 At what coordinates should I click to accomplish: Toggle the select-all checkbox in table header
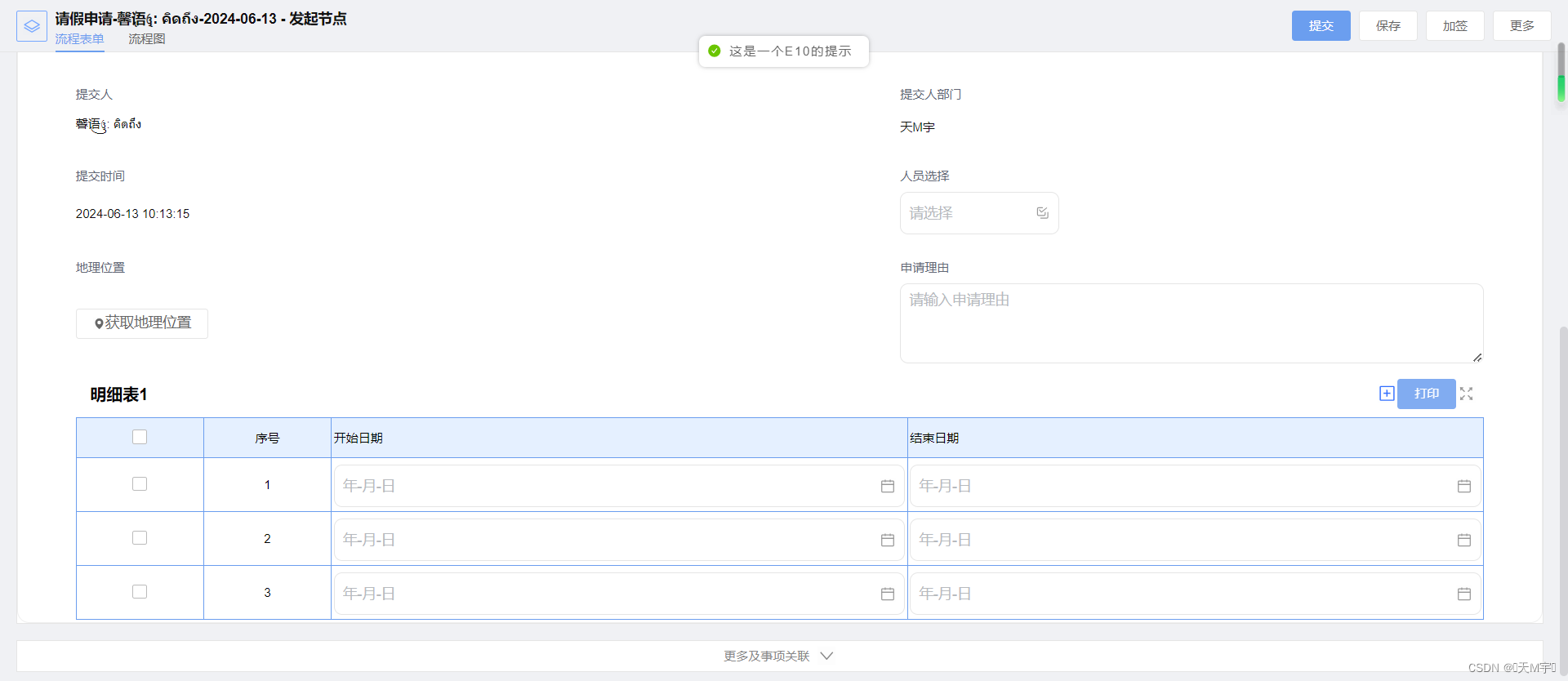[140, 437]
